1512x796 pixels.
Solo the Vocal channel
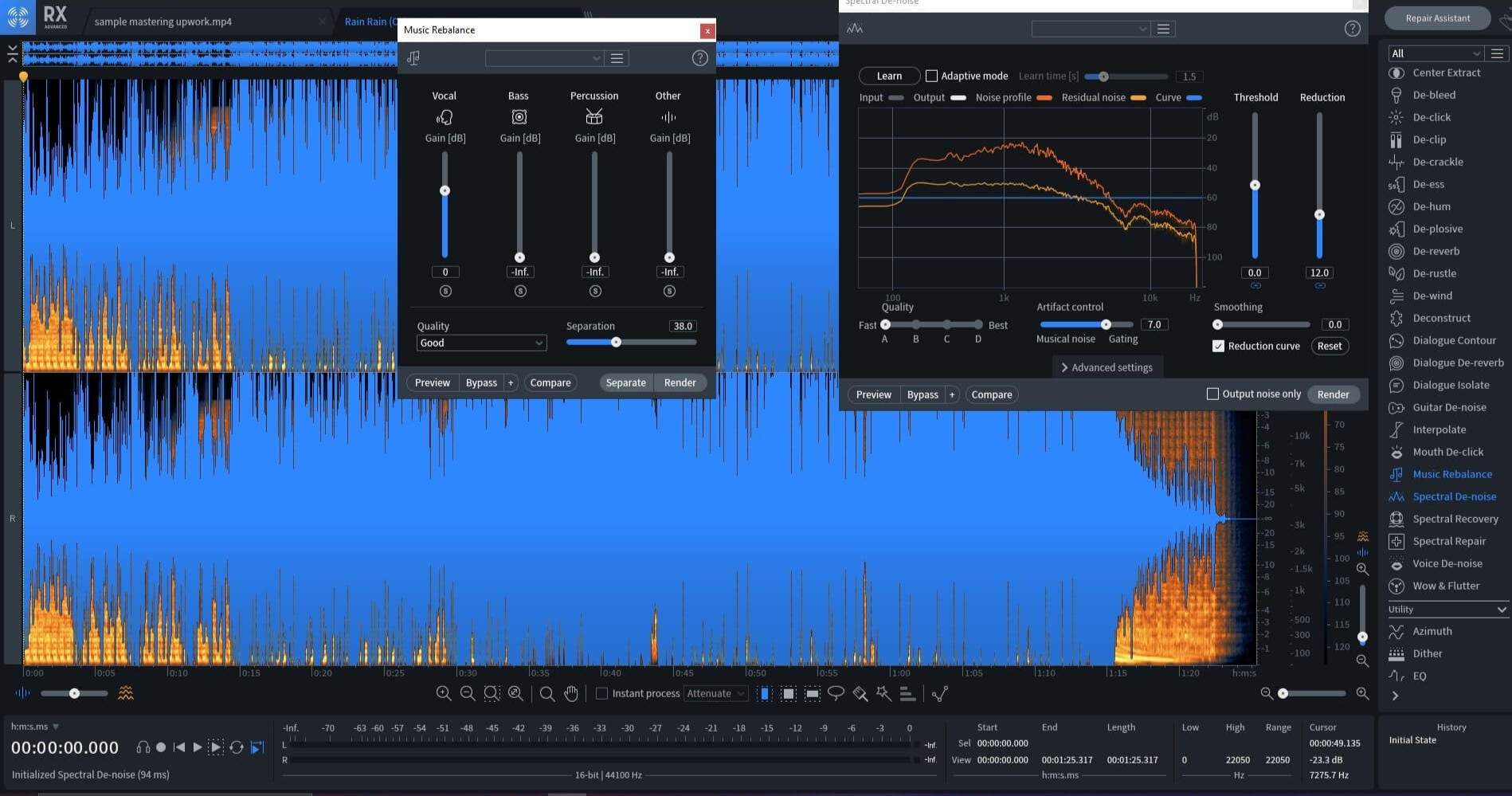445,292
